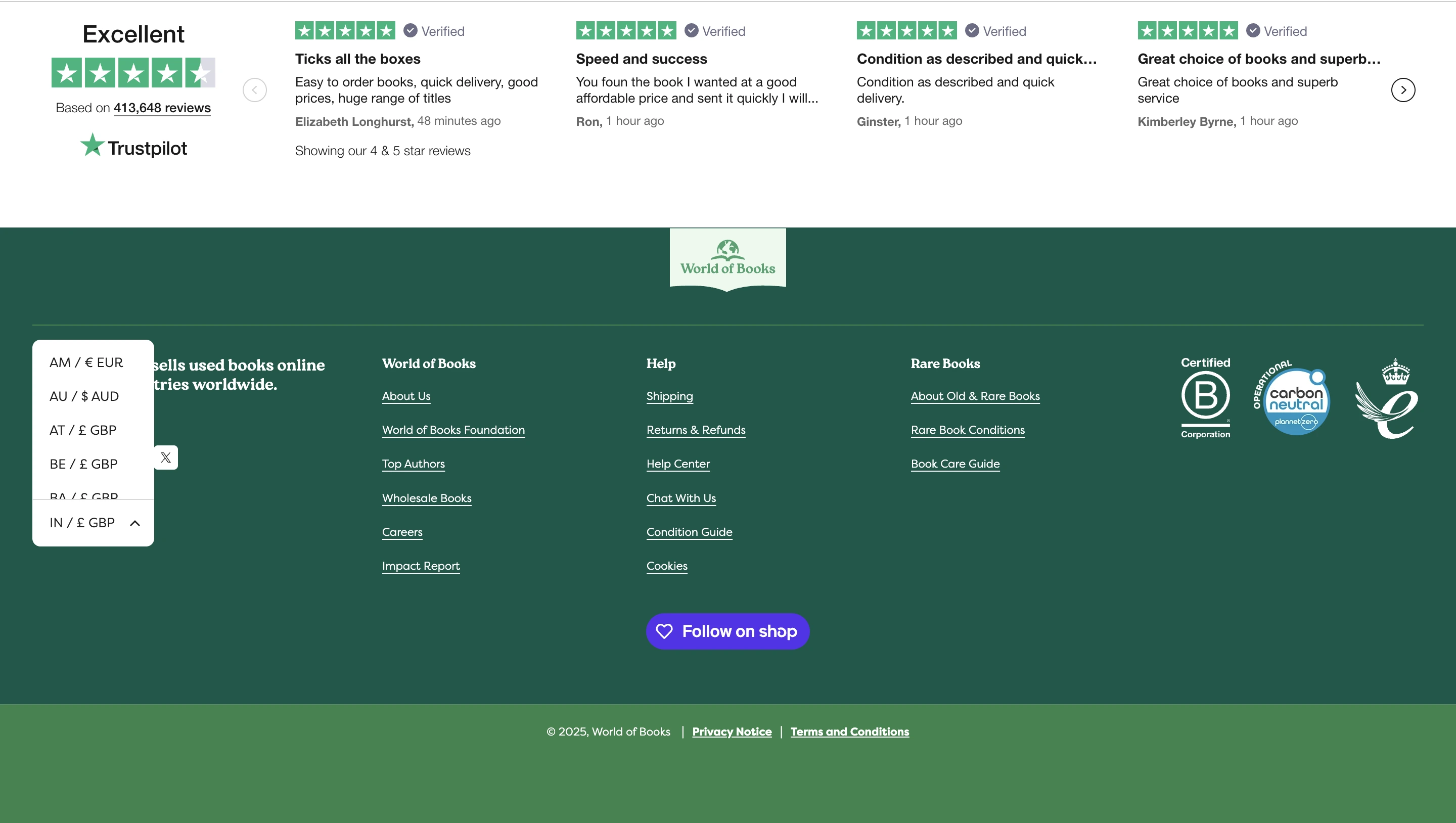Open the Ticks all the boxes review
The width and height of the screenshot is (1456, 823).
click(357, 59)
